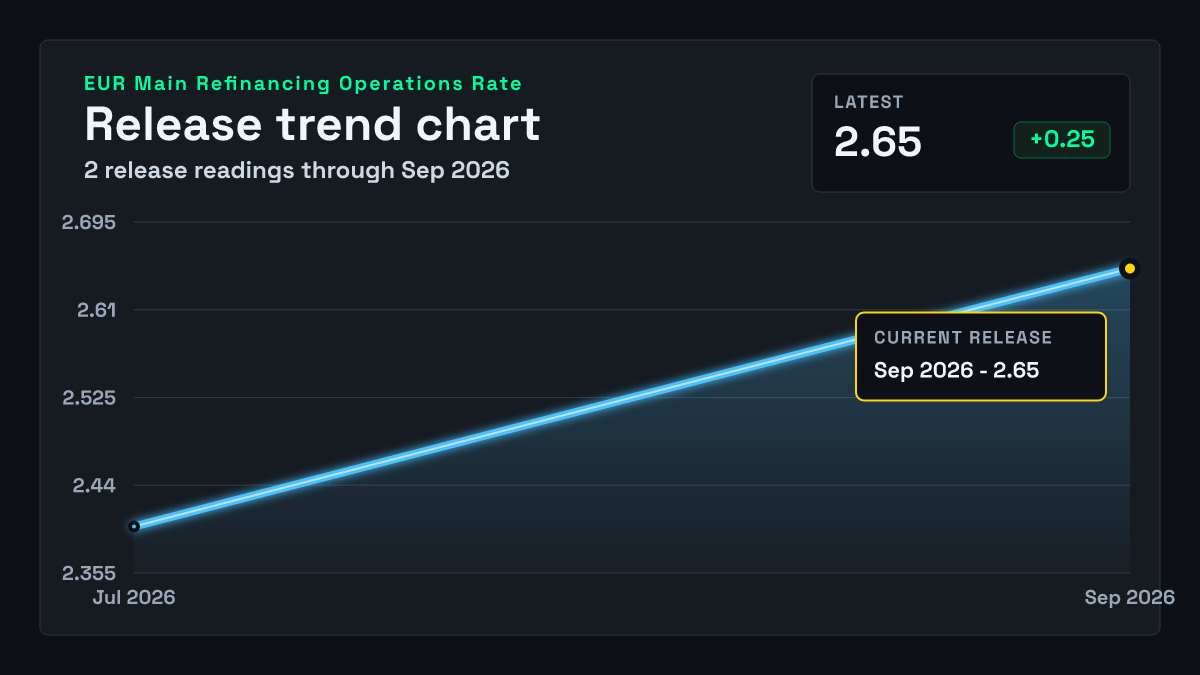Click the Jul 2026 starting data point
This screenshot has height=675, width=1200.
click(x=134, y=526)
